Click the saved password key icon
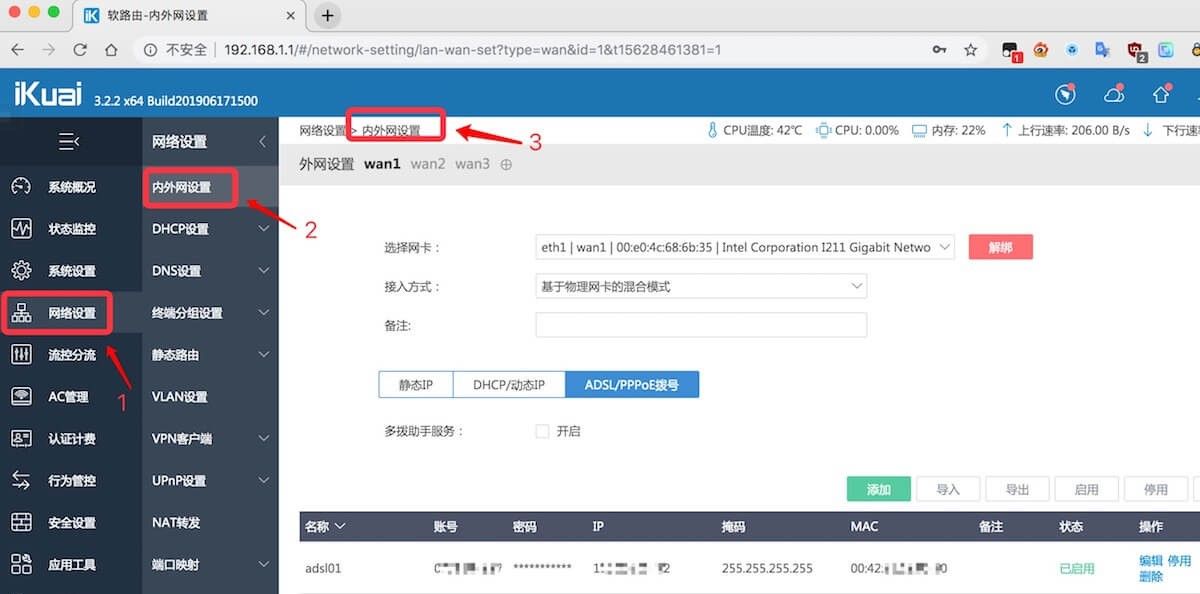The image size is (1200, 594). (x=939, y=49)
